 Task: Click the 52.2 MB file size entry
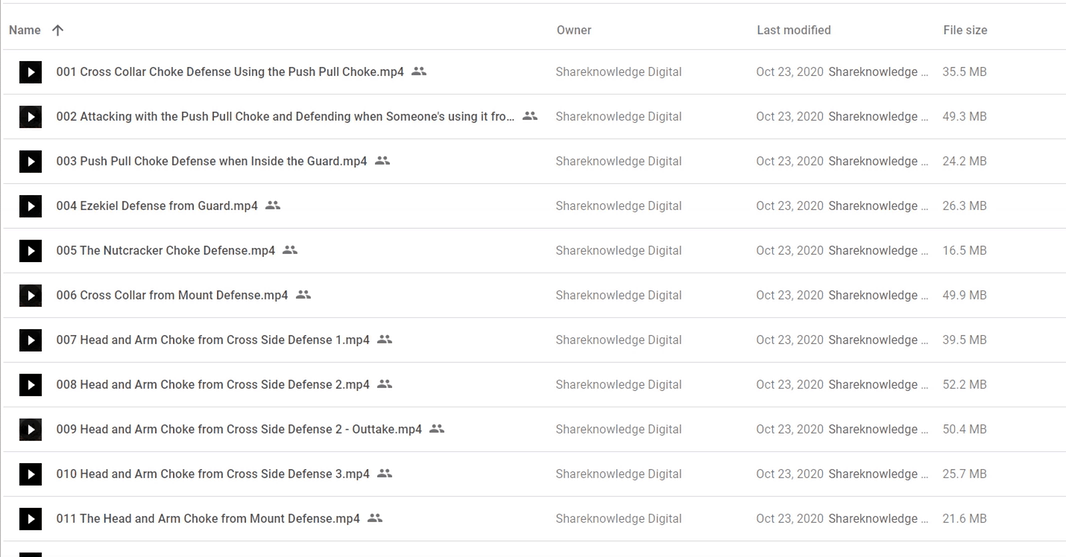(x=964, y=385)
